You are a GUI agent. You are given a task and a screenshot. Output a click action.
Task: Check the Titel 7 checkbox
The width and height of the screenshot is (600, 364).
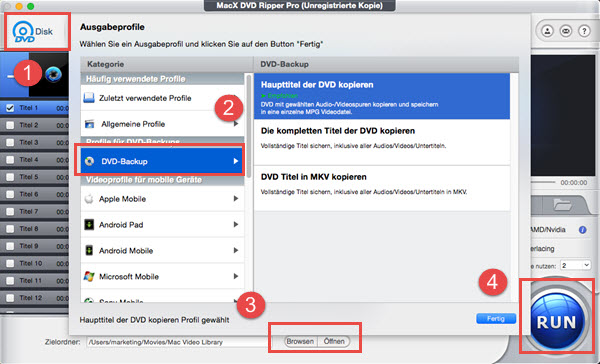(x=10, y=211)
